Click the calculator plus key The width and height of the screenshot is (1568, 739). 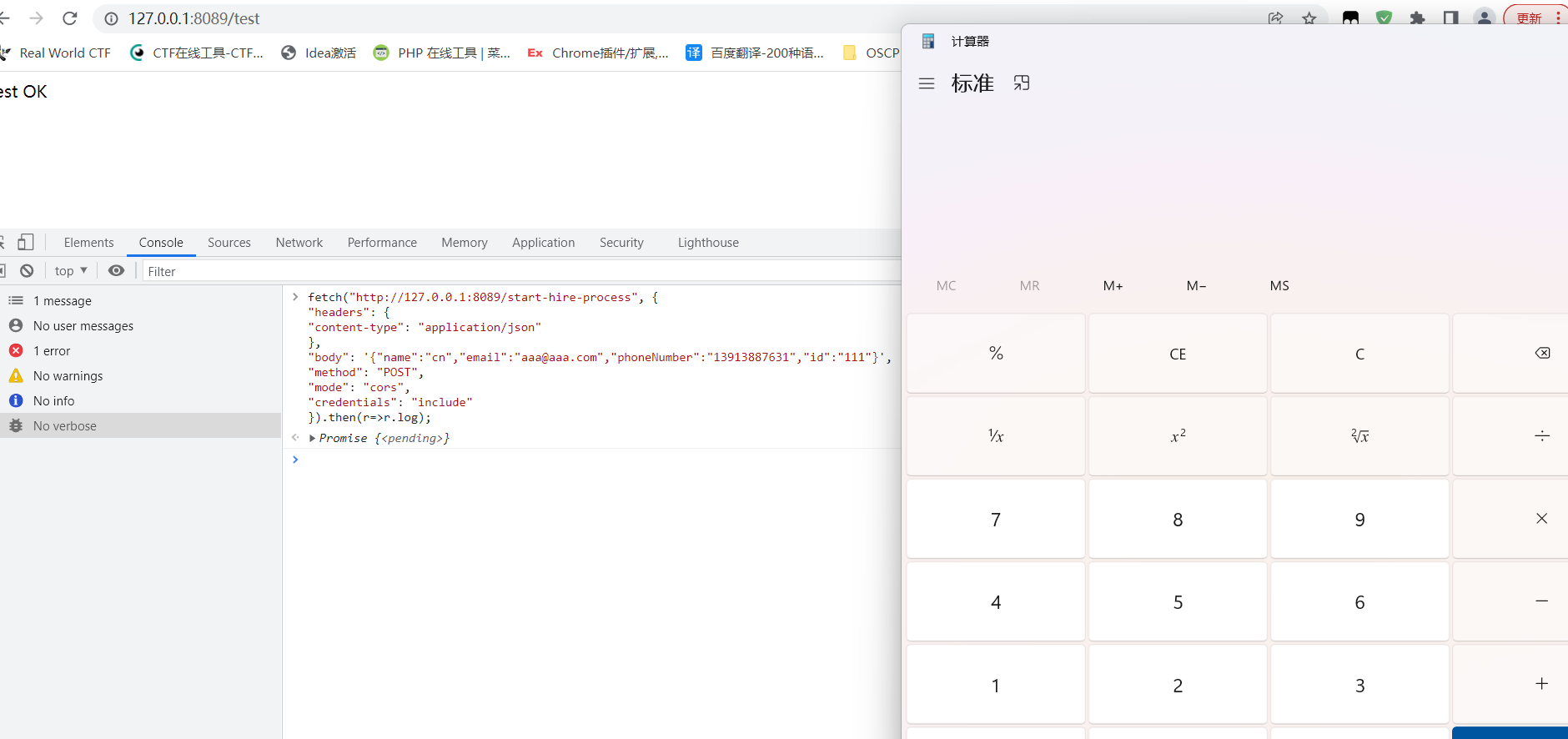click(x=1510, y=684)
